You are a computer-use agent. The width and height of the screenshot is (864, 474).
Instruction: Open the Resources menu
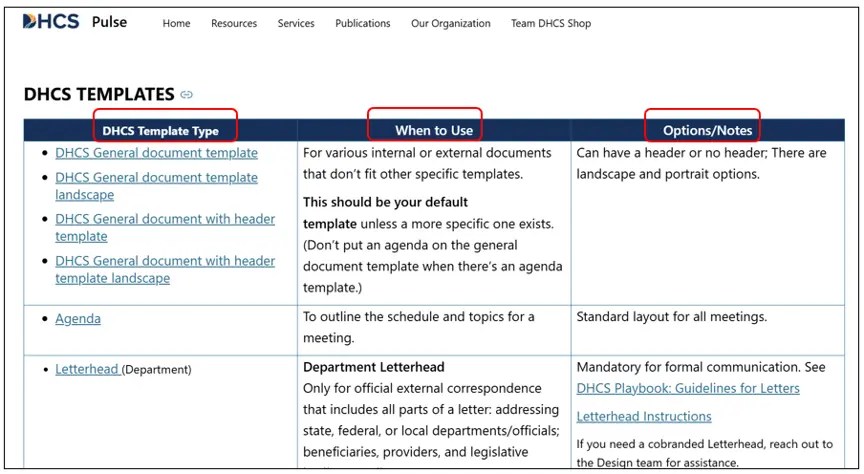234,23
